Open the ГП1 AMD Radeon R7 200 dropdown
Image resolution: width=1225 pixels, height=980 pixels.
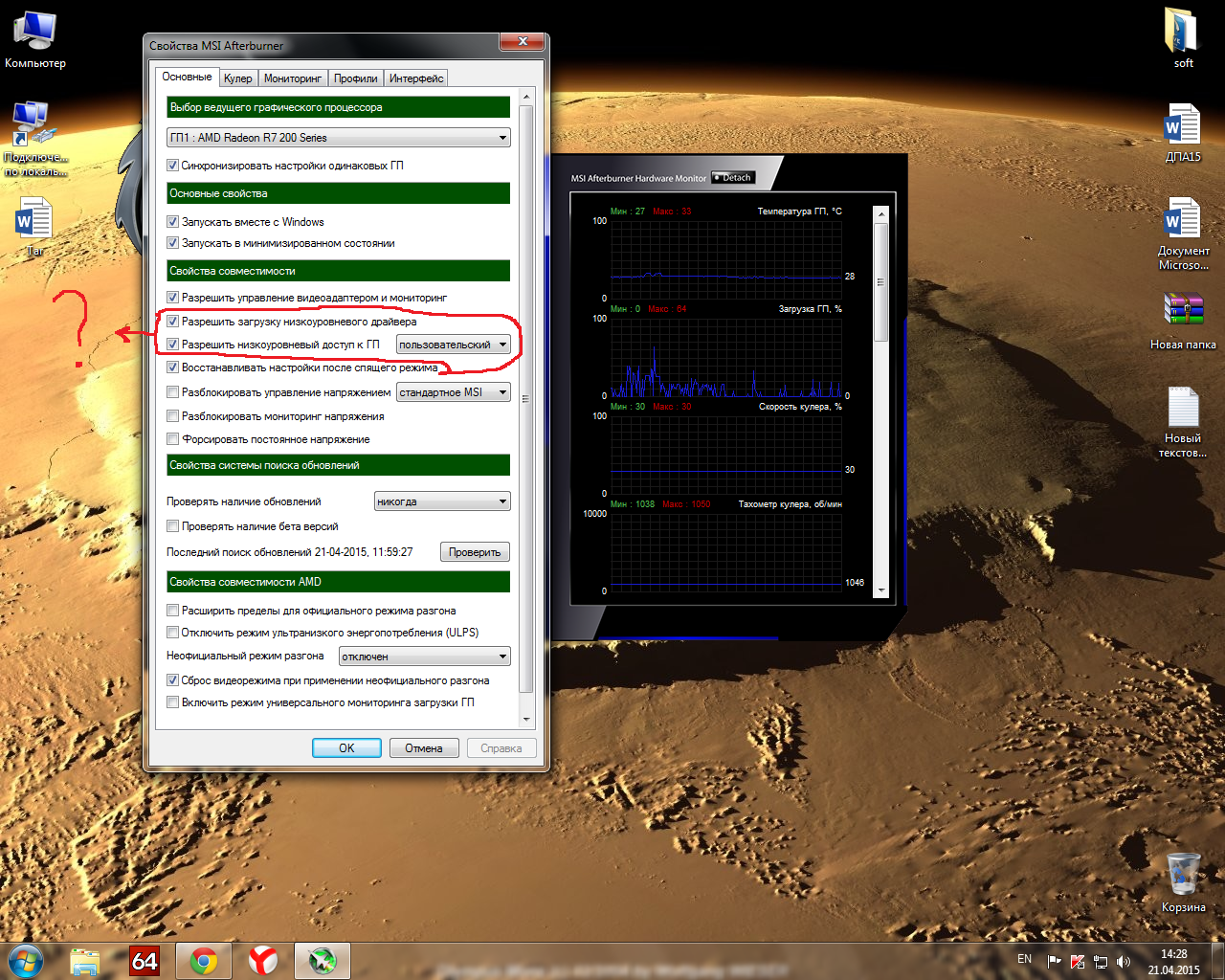[339, 138]
